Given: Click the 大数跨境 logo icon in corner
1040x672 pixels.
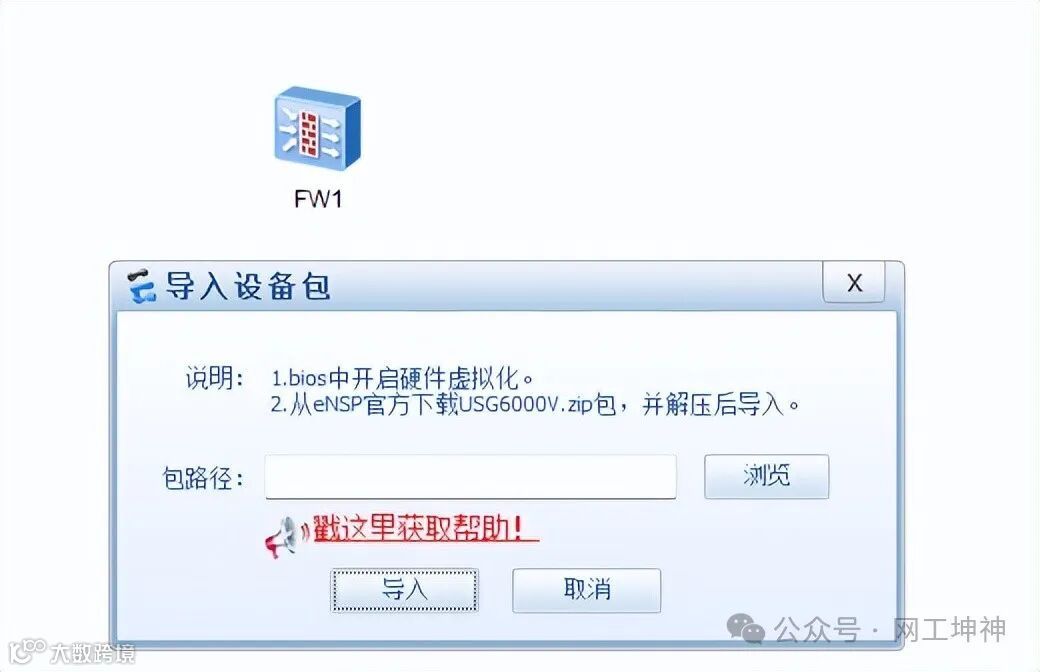Looking at the screenshot, I should click(x=27, y=652).
